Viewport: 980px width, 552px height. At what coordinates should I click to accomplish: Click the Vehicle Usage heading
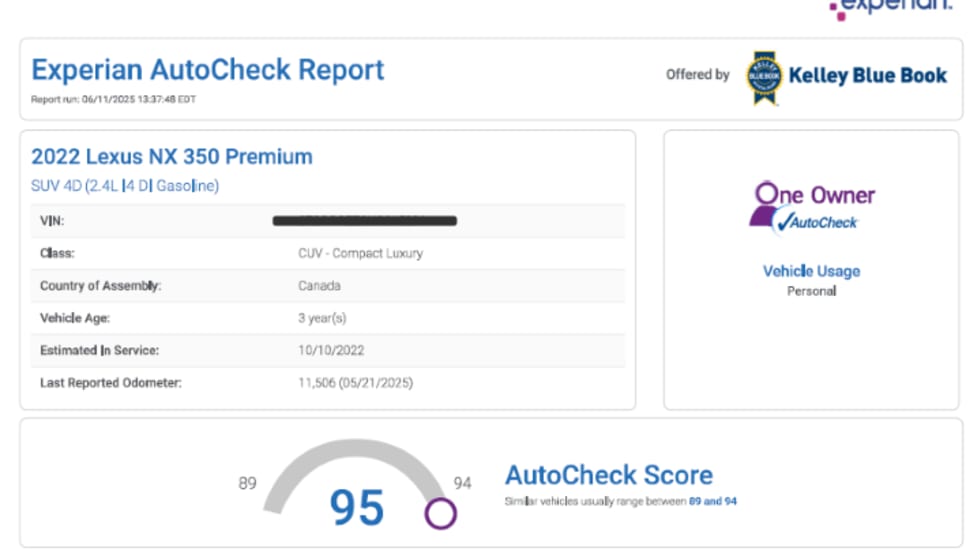coord(811,271)
